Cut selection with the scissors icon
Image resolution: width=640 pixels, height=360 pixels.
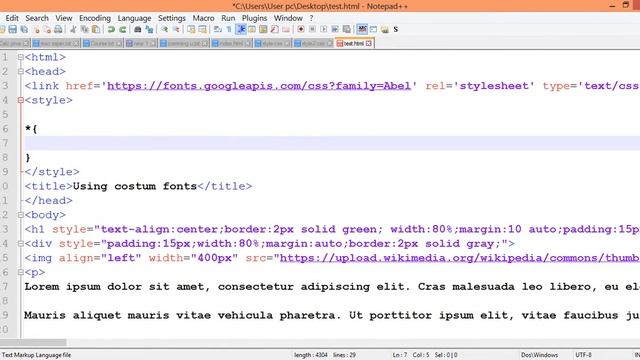pos(73,29)
